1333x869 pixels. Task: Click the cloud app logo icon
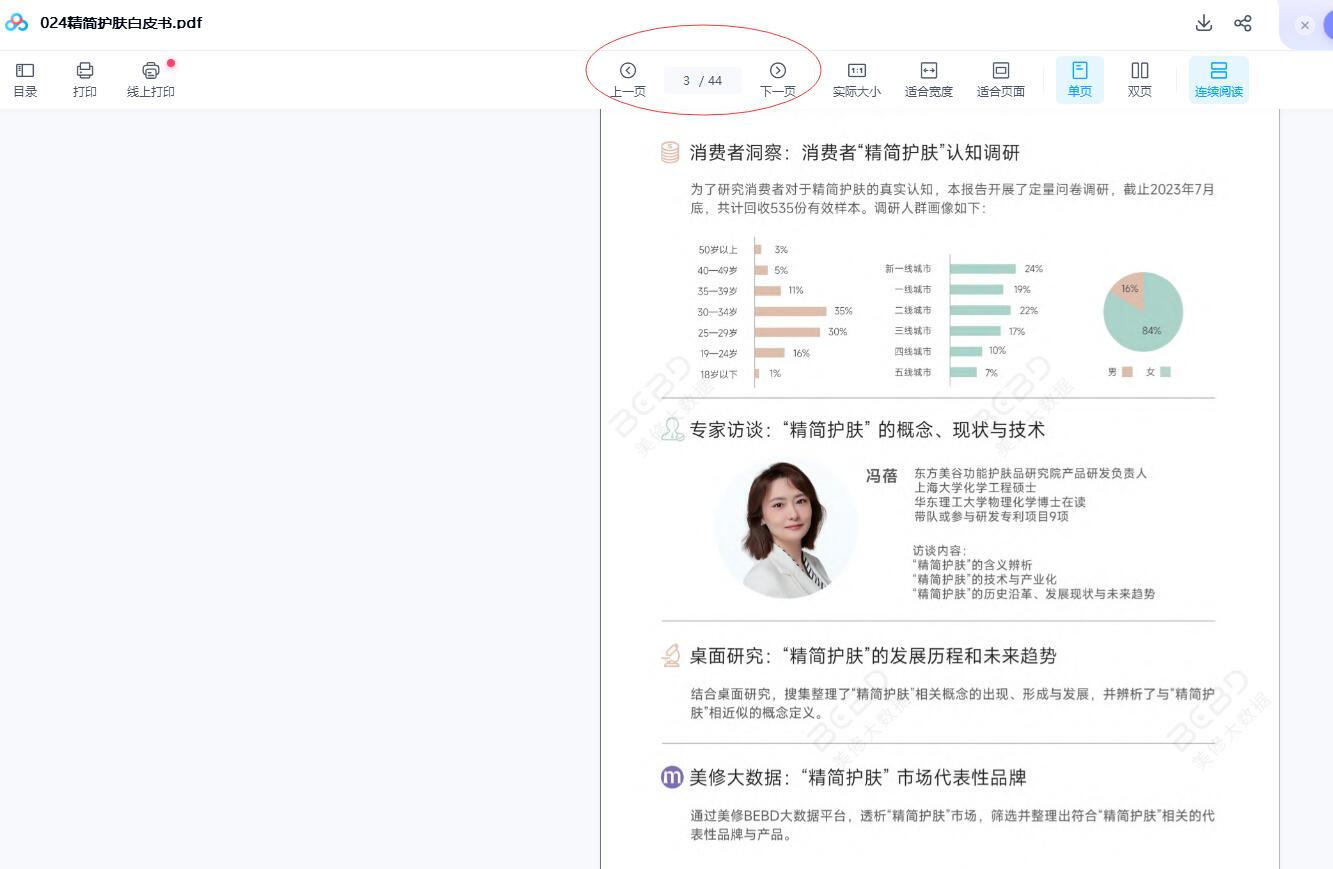click(x=17, y=23)
